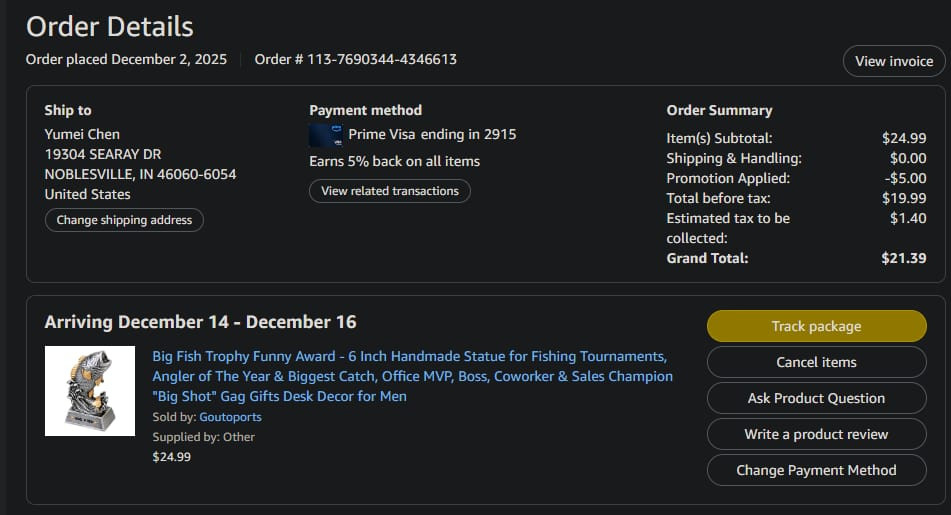Image resolution: width=951 pixels, height=515 pixels.
Task: Click the Promotion Applied -$5.00 value
Action: (x=906, y=178)
